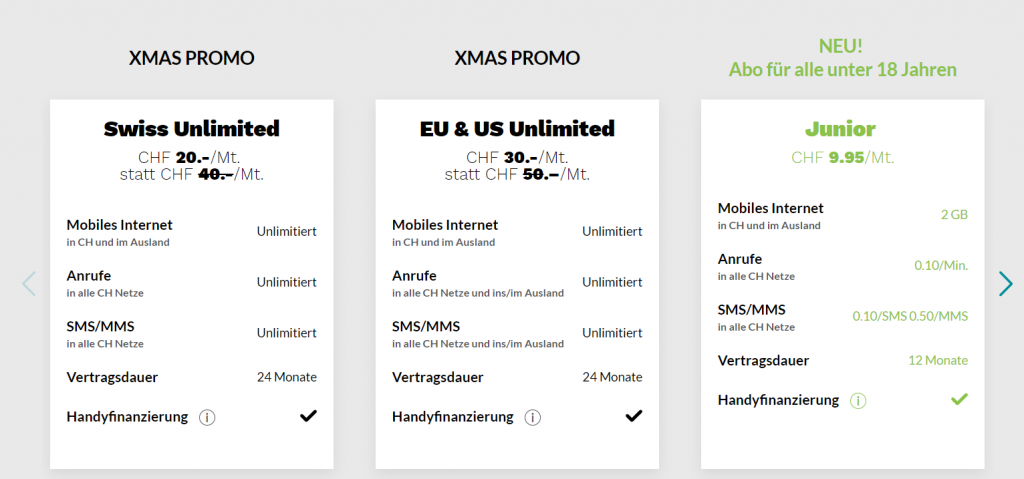Click the Junior CHF 9.95 price
Viewport: 1024px width, 479px height.
(x=842, y=157)
